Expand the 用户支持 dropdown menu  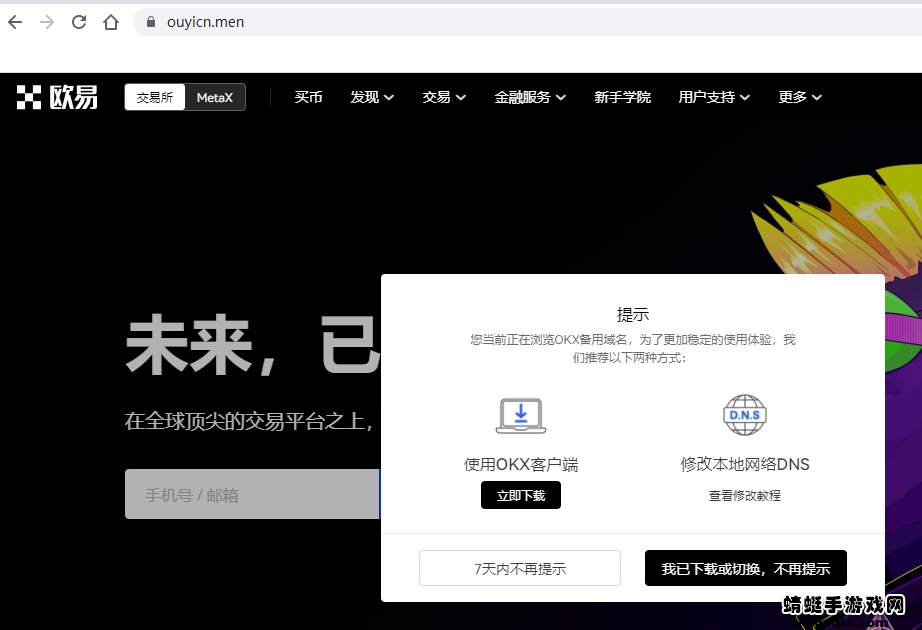(x=714, y=97)
